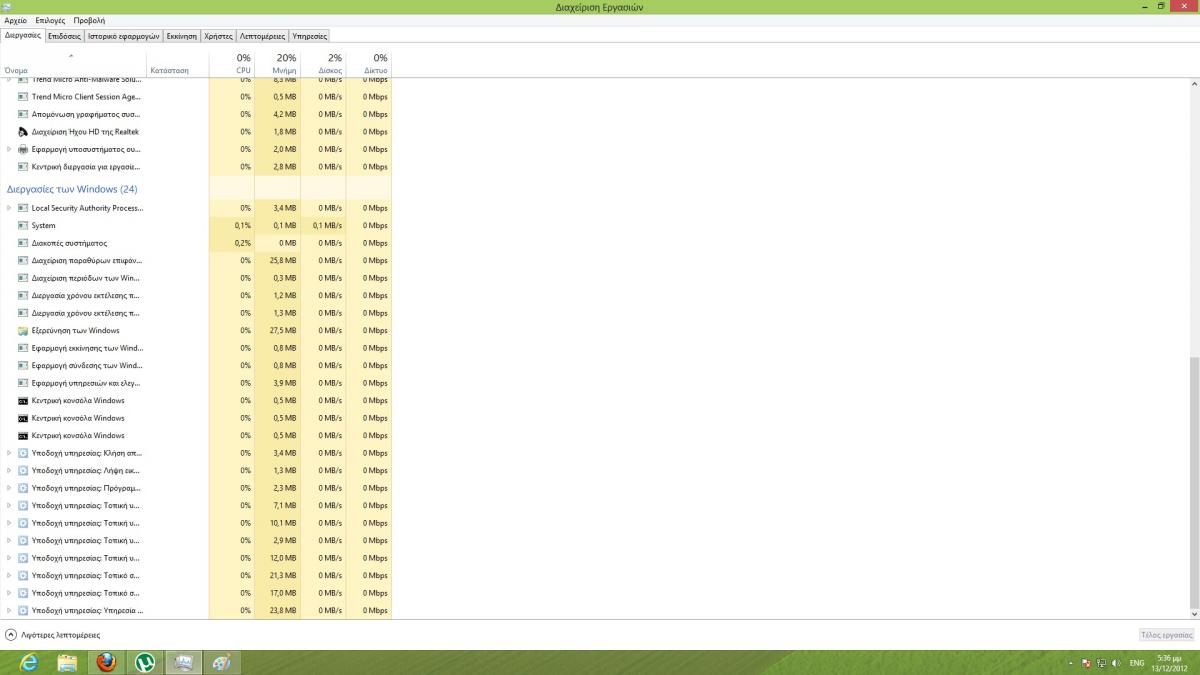Screen dimensions: 1200x675
Task: Click the Τέλος εργασίας button
Action: 1167,635
